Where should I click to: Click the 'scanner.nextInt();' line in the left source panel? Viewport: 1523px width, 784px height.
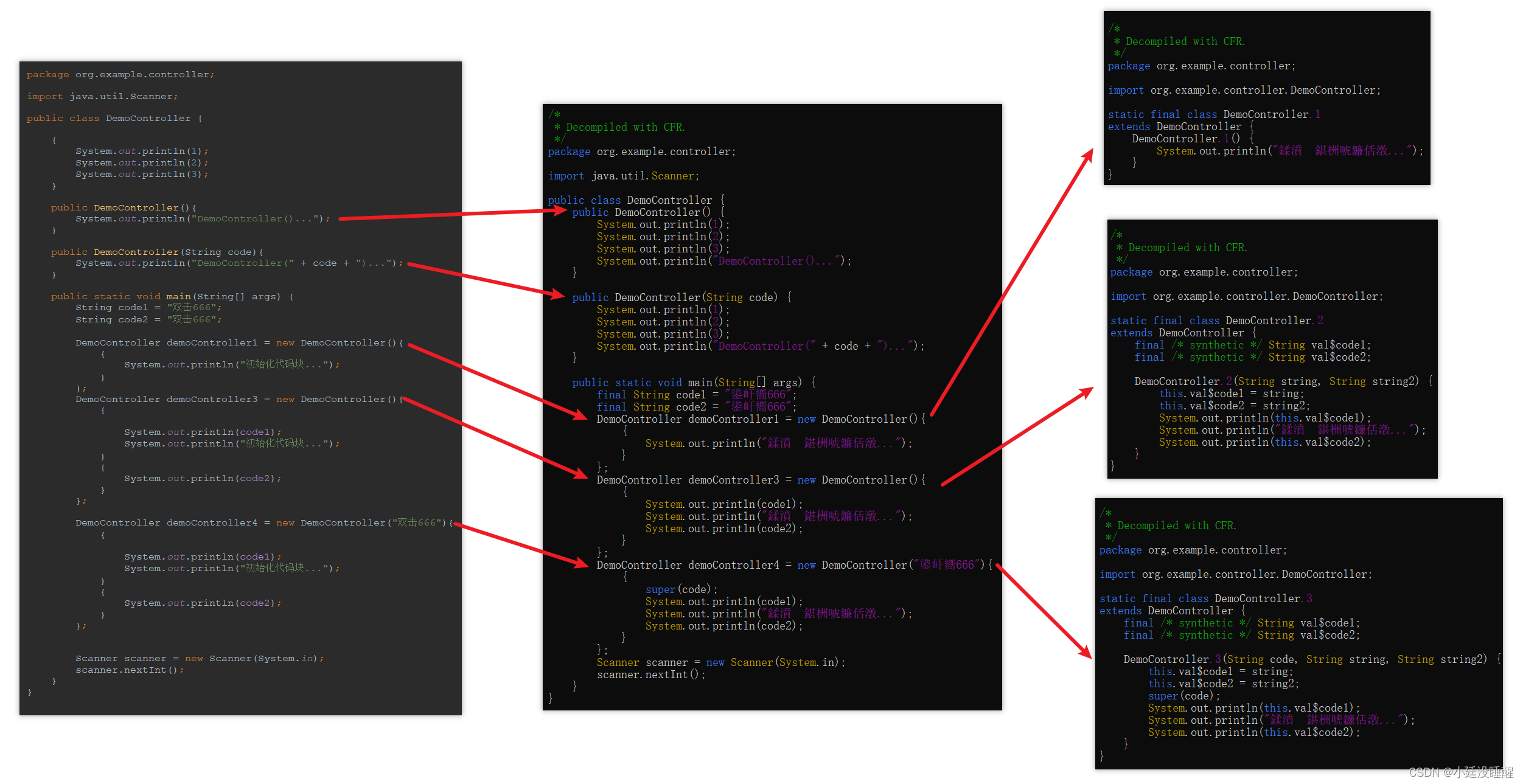(129, 670)
